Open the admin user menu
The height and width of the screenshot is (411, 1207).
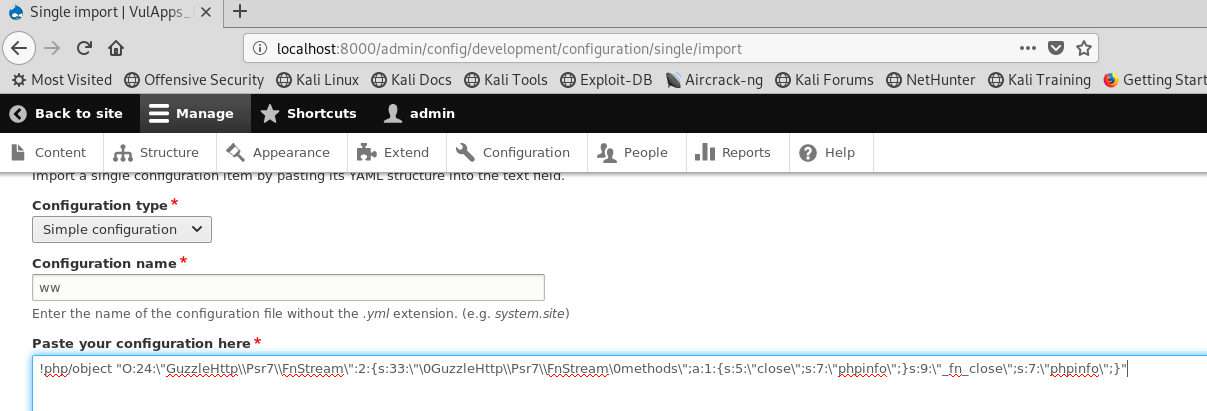(x=420, y=113)
